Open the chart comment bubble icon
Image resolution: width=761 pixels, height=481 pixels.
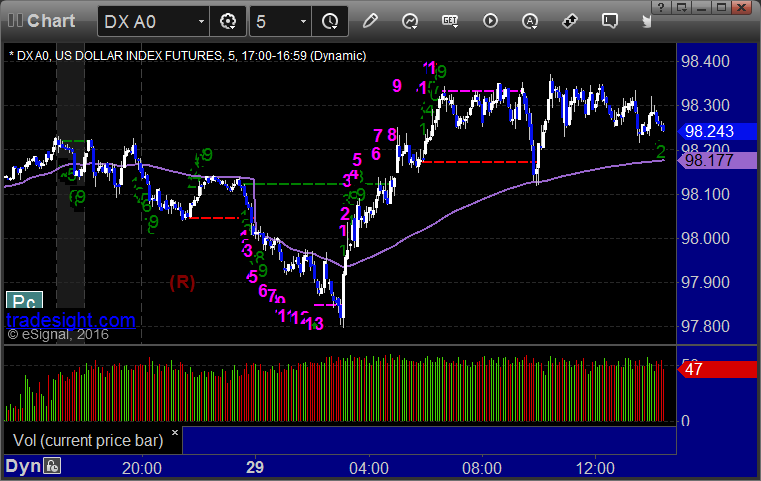click(x=610, y=21)
